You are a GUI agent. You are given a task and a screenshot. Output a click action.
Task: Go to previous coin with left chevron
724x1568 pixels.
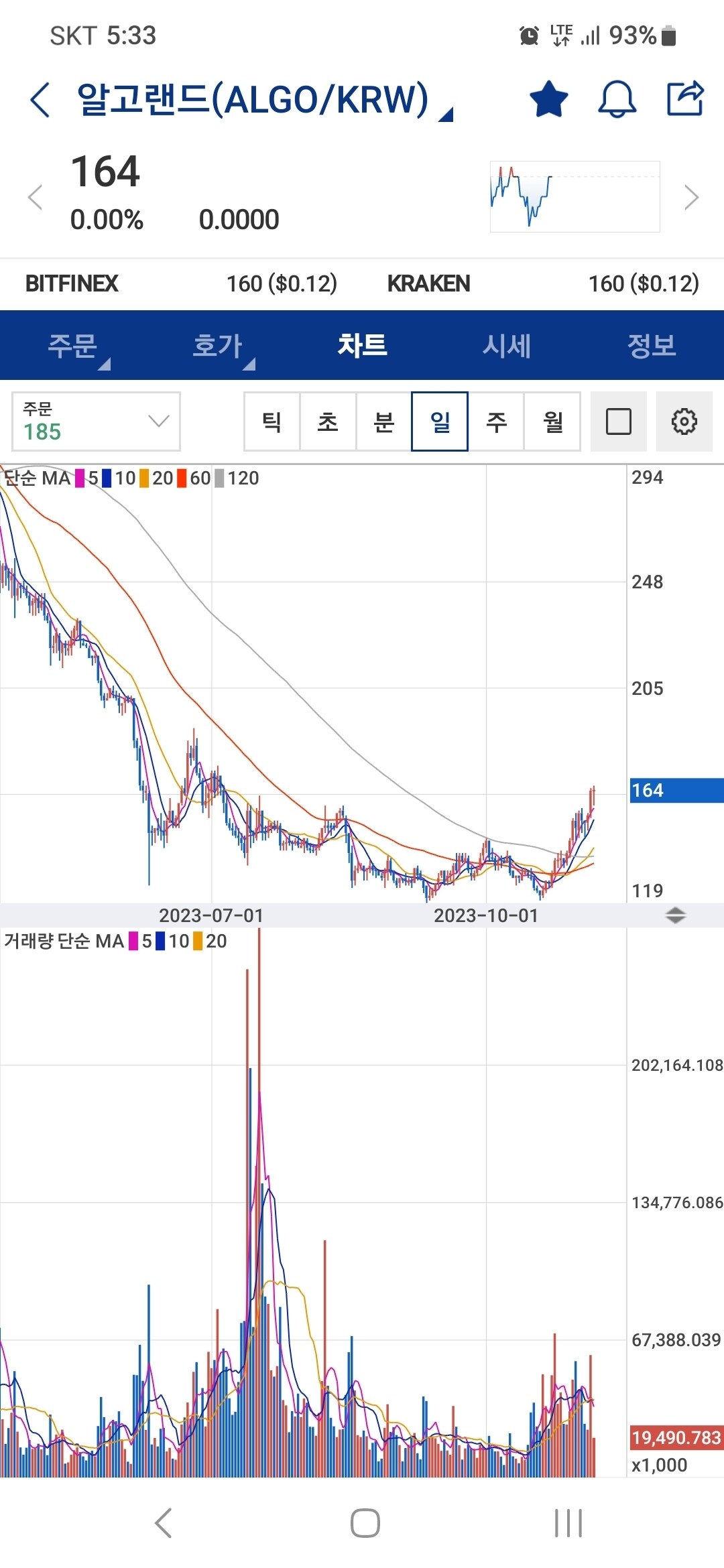click(35, 198)
